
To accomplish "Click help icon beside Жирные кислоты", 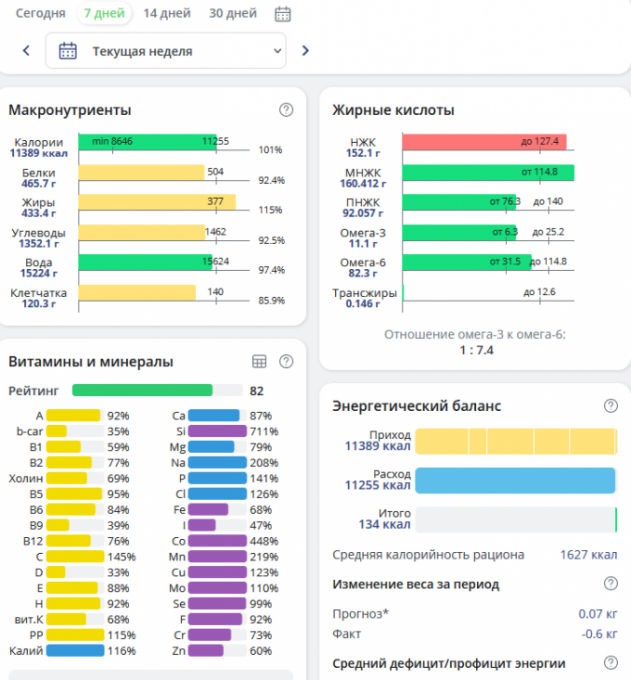I will click(x=610, y=110).
